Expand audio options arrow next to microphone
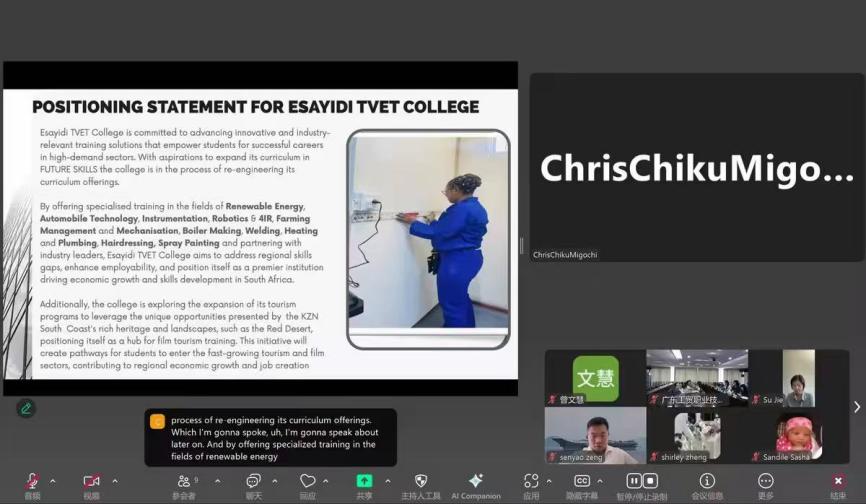The width and height of the screenshot is (866, 504). [53, 481]
